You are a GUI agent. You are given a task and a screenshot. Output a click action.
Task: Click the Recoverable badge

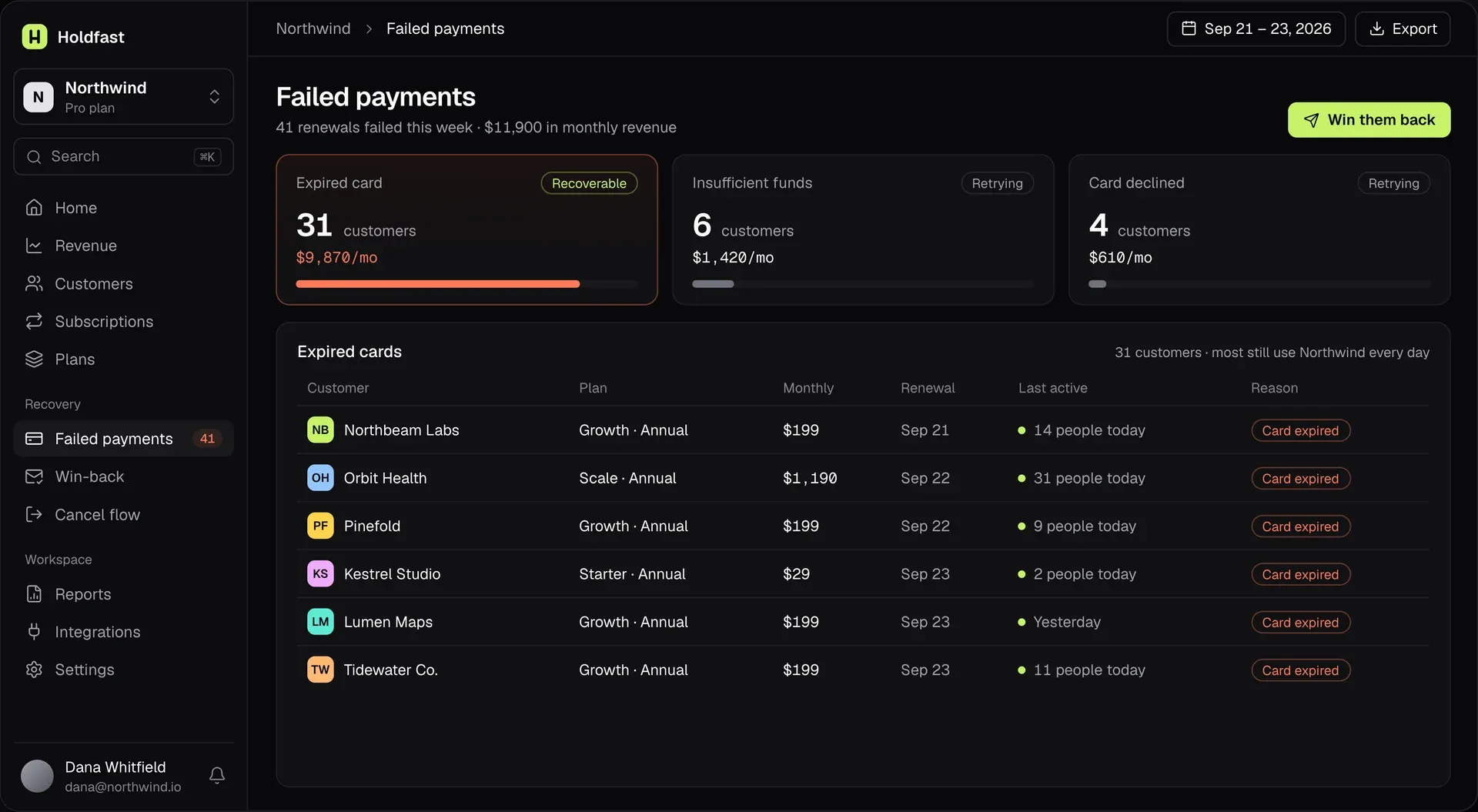tap(589, 183)
